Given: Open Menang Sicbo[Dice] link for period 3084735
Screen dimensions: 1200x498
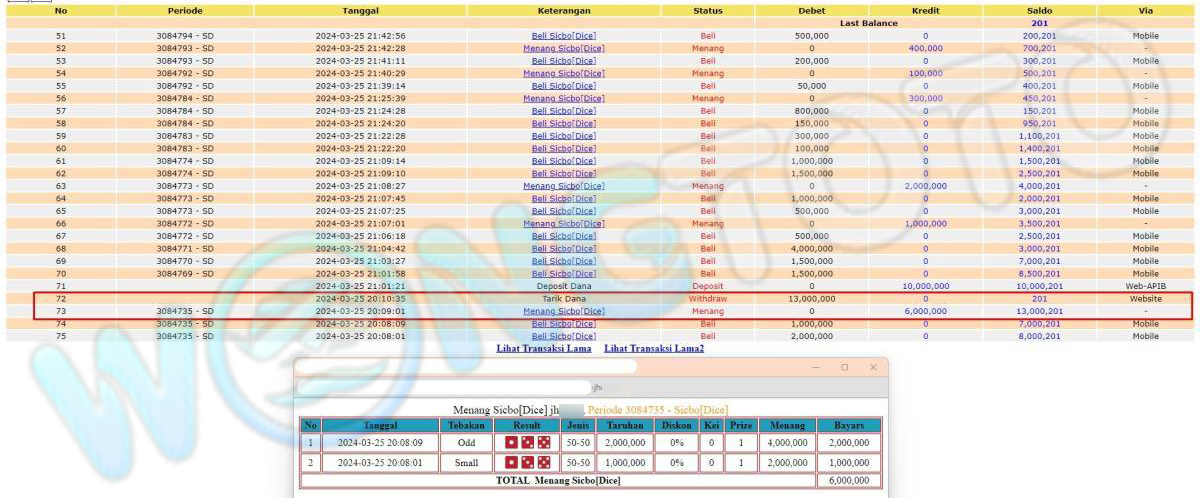Looking at the screenshot, I should click(x=563, y=311).
